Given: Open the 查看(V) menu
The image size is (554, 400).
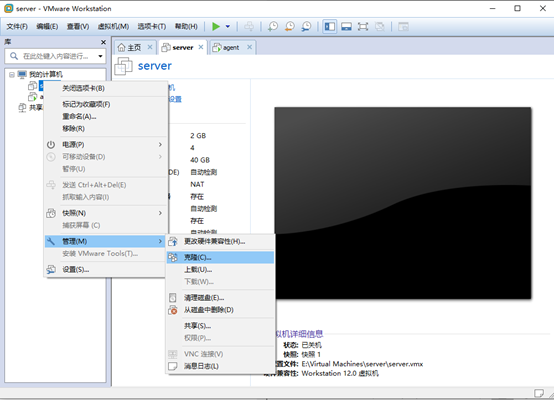Looking at the screenshot, I should [78, 27].
